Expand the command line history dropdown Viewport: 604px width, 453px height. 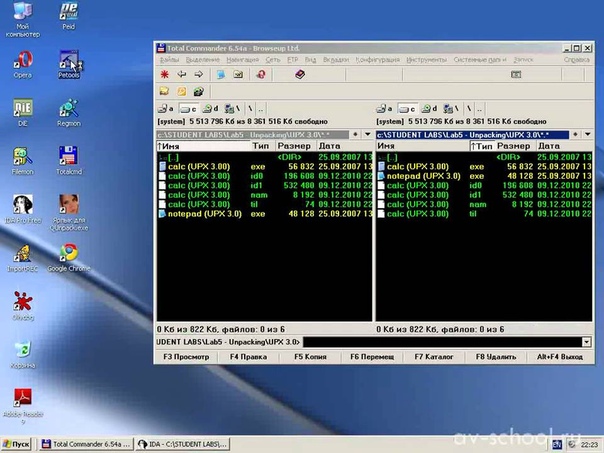tap(586, 342)
